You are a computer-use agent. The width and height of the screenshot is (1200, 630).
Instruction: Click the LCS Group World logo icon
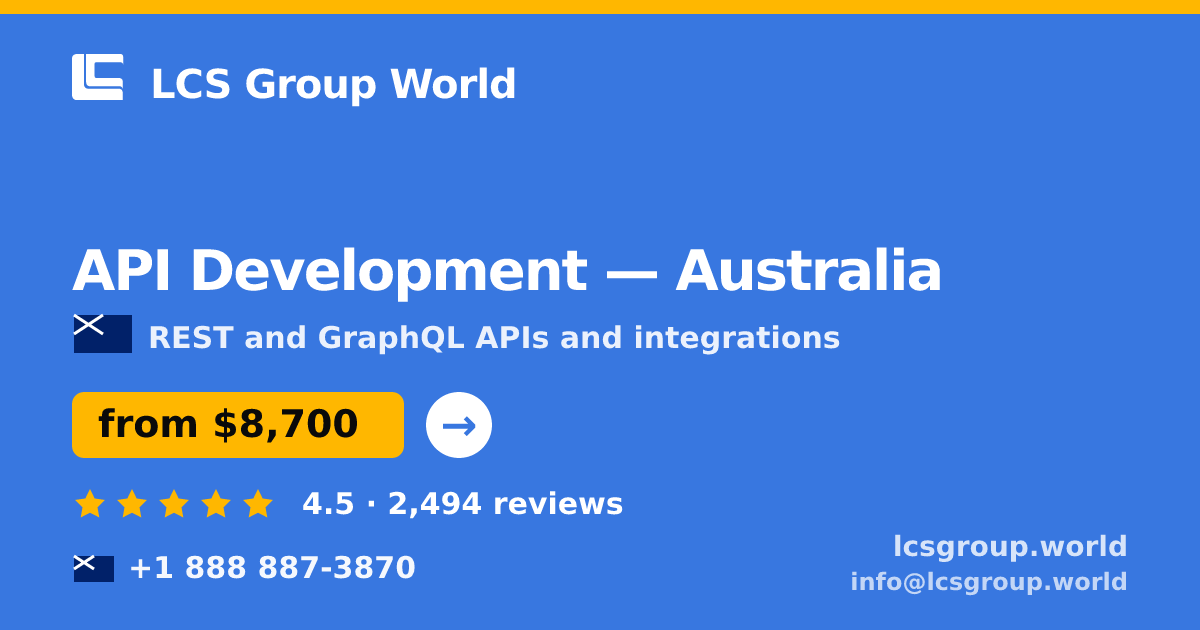(98, 77)
